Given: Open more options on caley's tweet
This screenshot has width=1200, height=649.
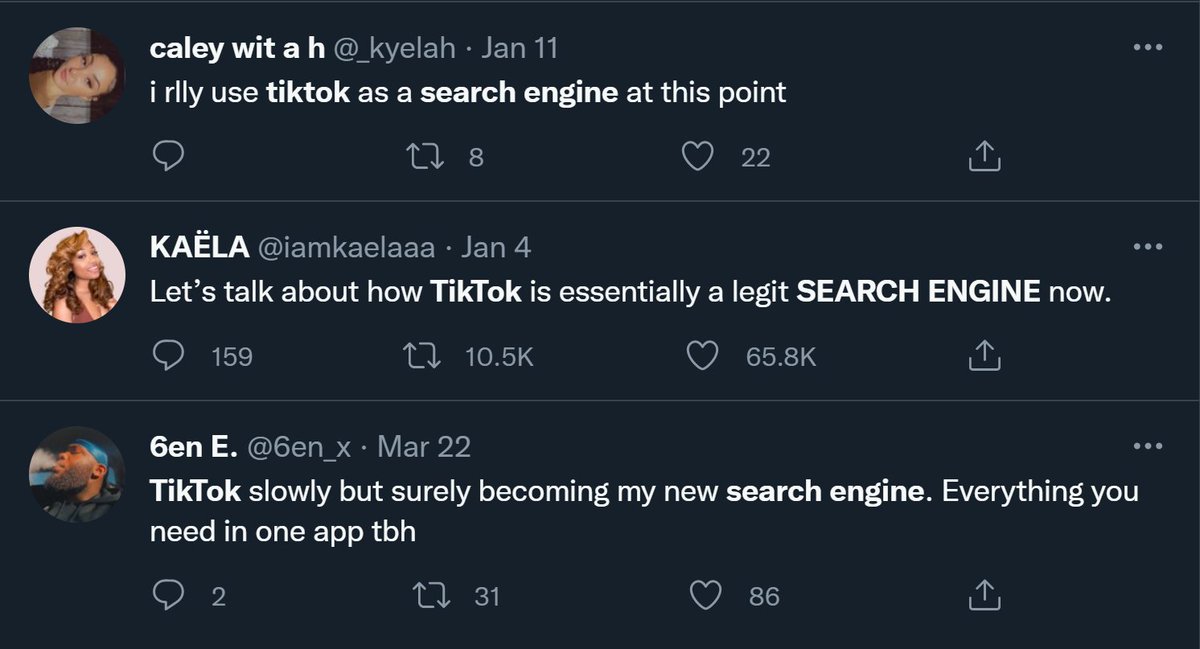Looking at the screenshot, I should coord(1146,47).
